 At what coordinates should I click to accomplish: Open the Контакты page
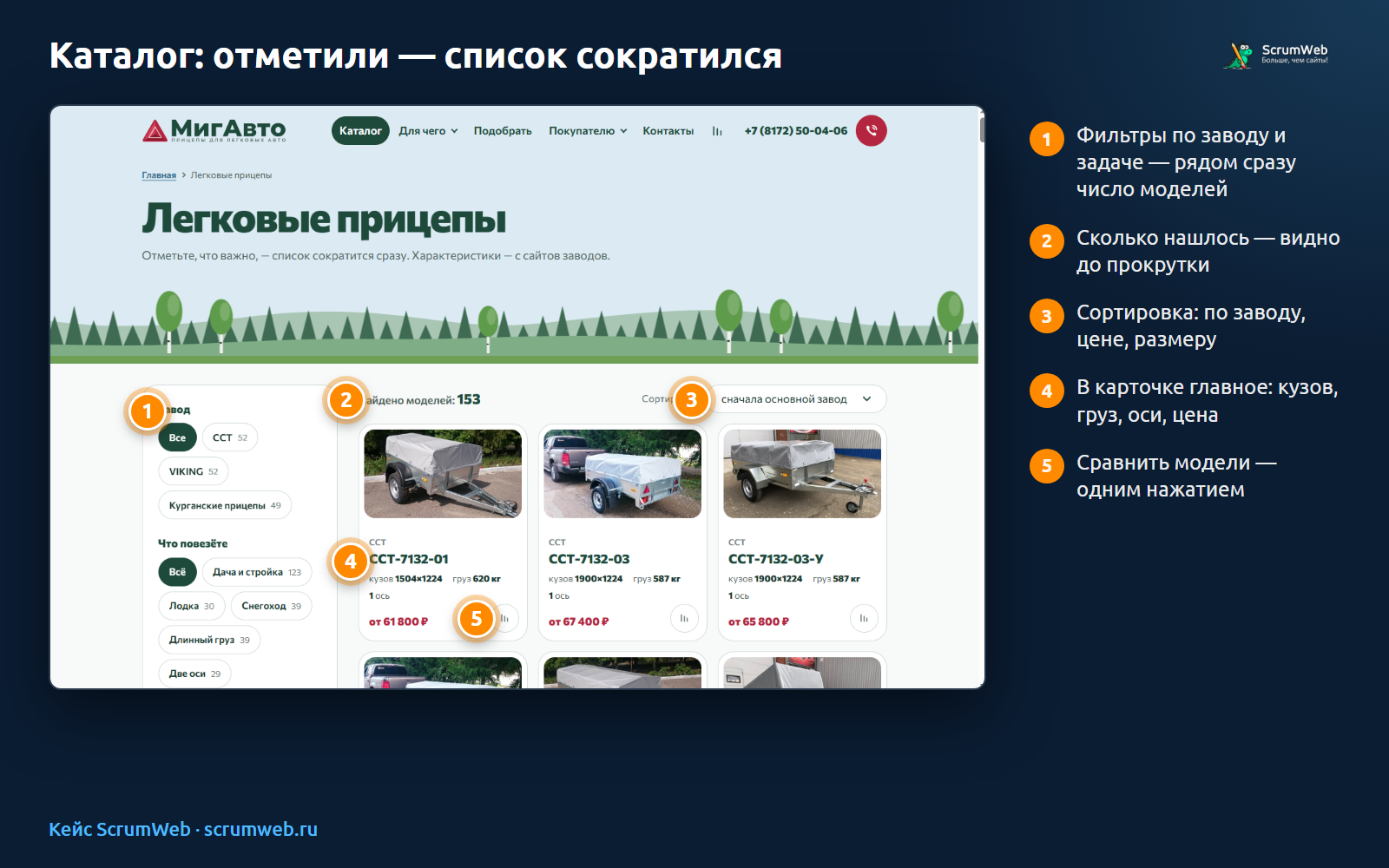click(x=668, y=131)
